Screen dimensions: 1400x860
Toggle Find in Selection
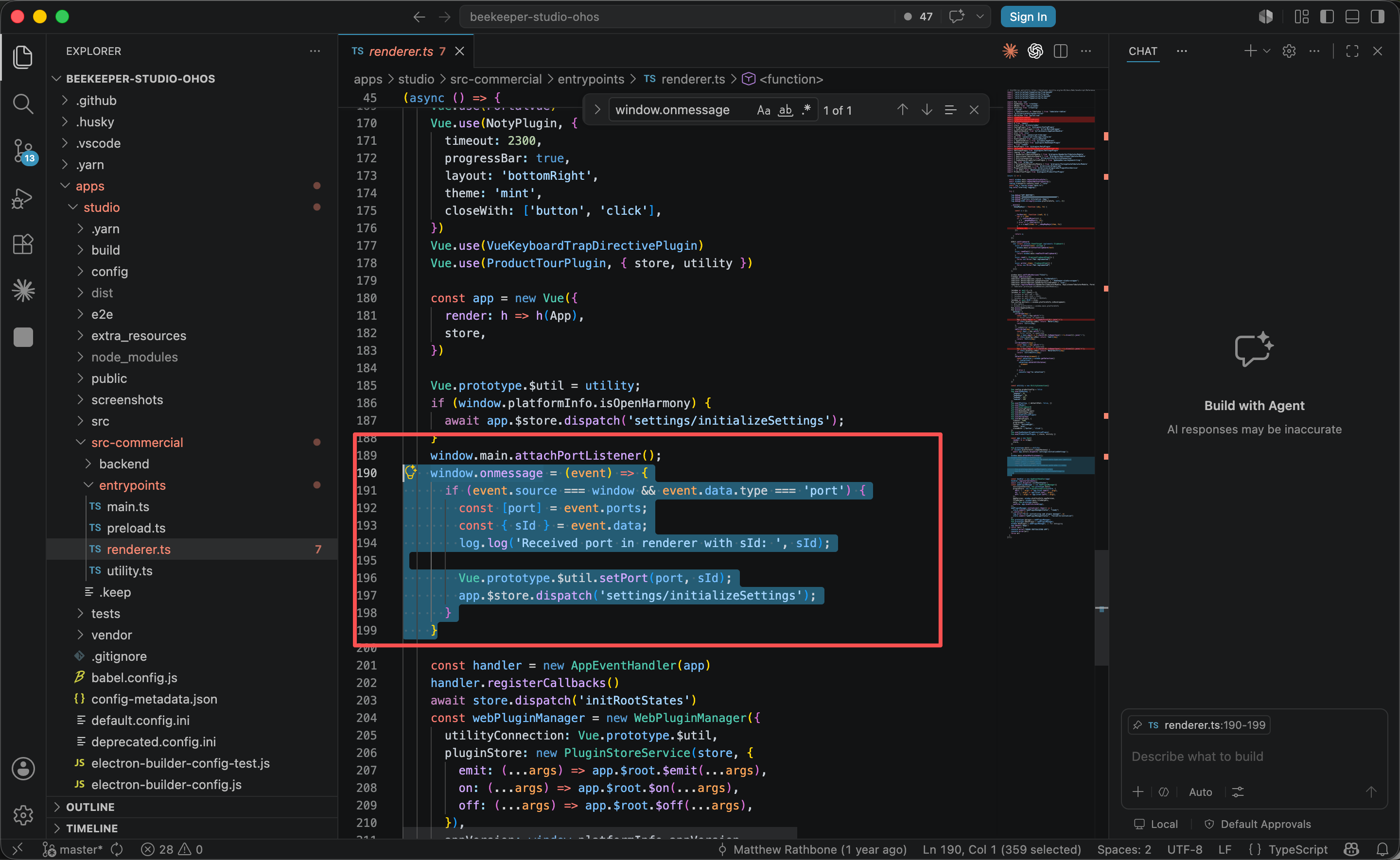tap(950, 110)
